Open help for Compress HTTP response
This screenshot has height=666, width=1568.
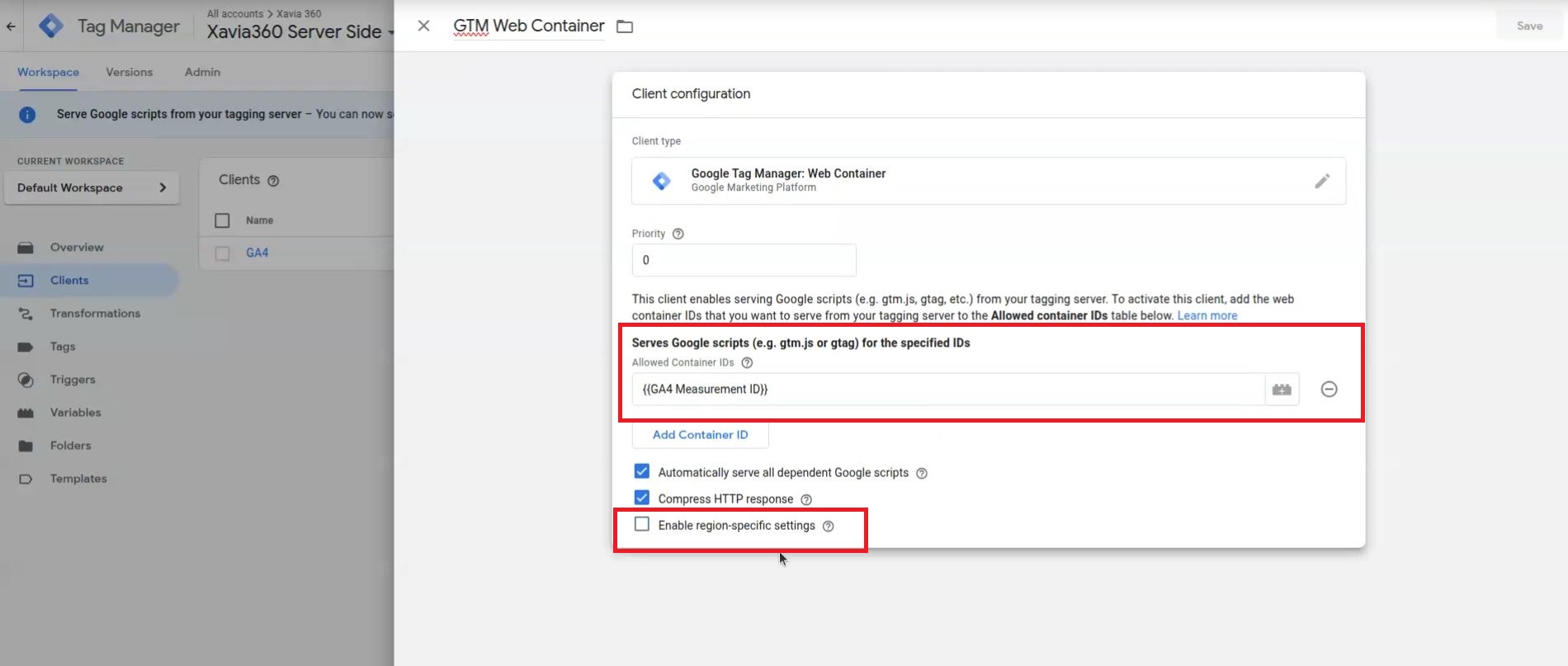pyautogui.click(x=806, y=500)
